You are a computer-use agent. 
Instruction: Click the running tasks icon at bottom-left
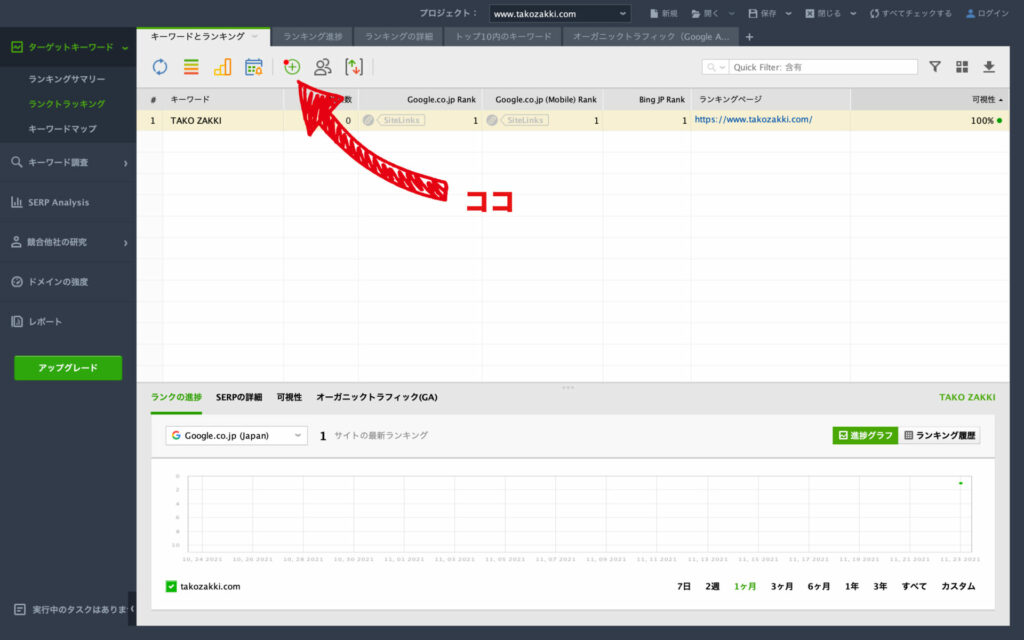[20, 609]
